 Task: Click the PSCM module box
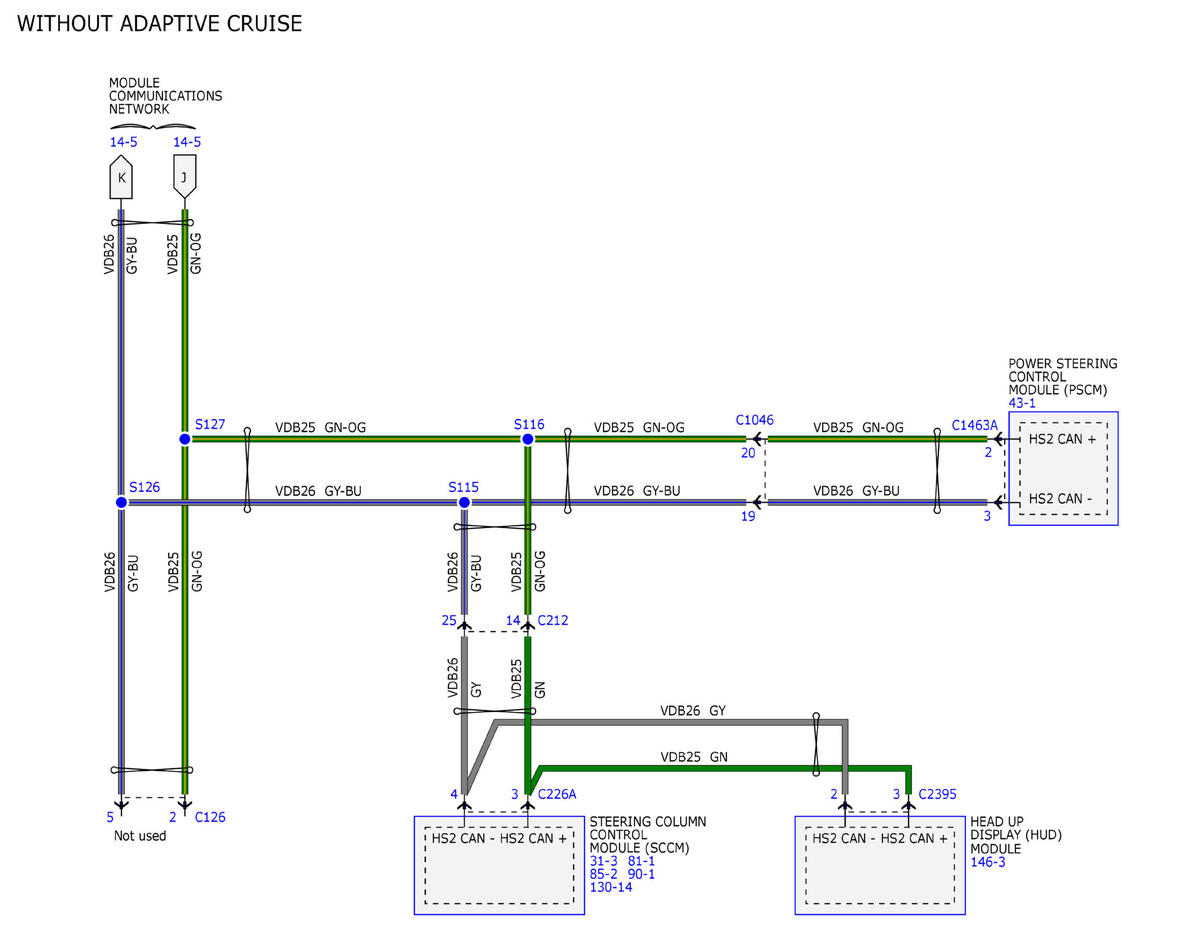coord(1062,468)
